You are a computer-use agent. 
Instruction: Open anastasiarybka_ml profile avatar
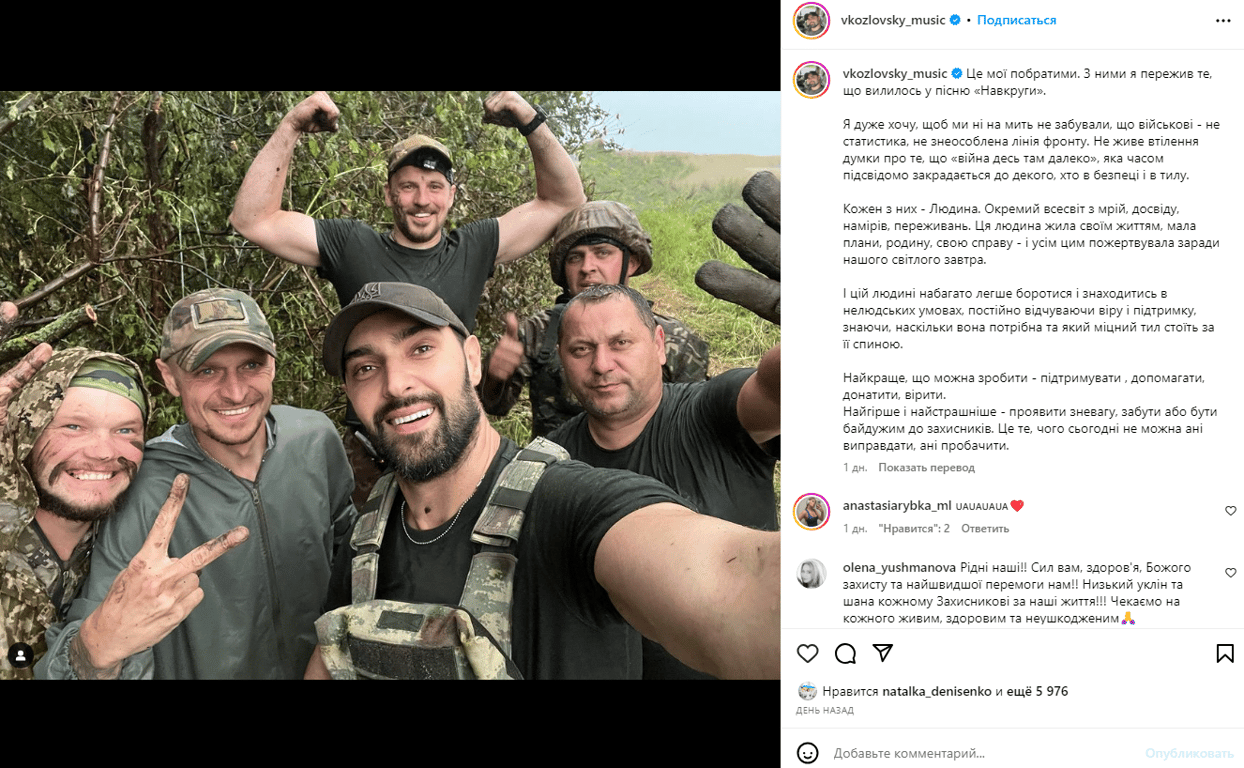click(812, 512)
